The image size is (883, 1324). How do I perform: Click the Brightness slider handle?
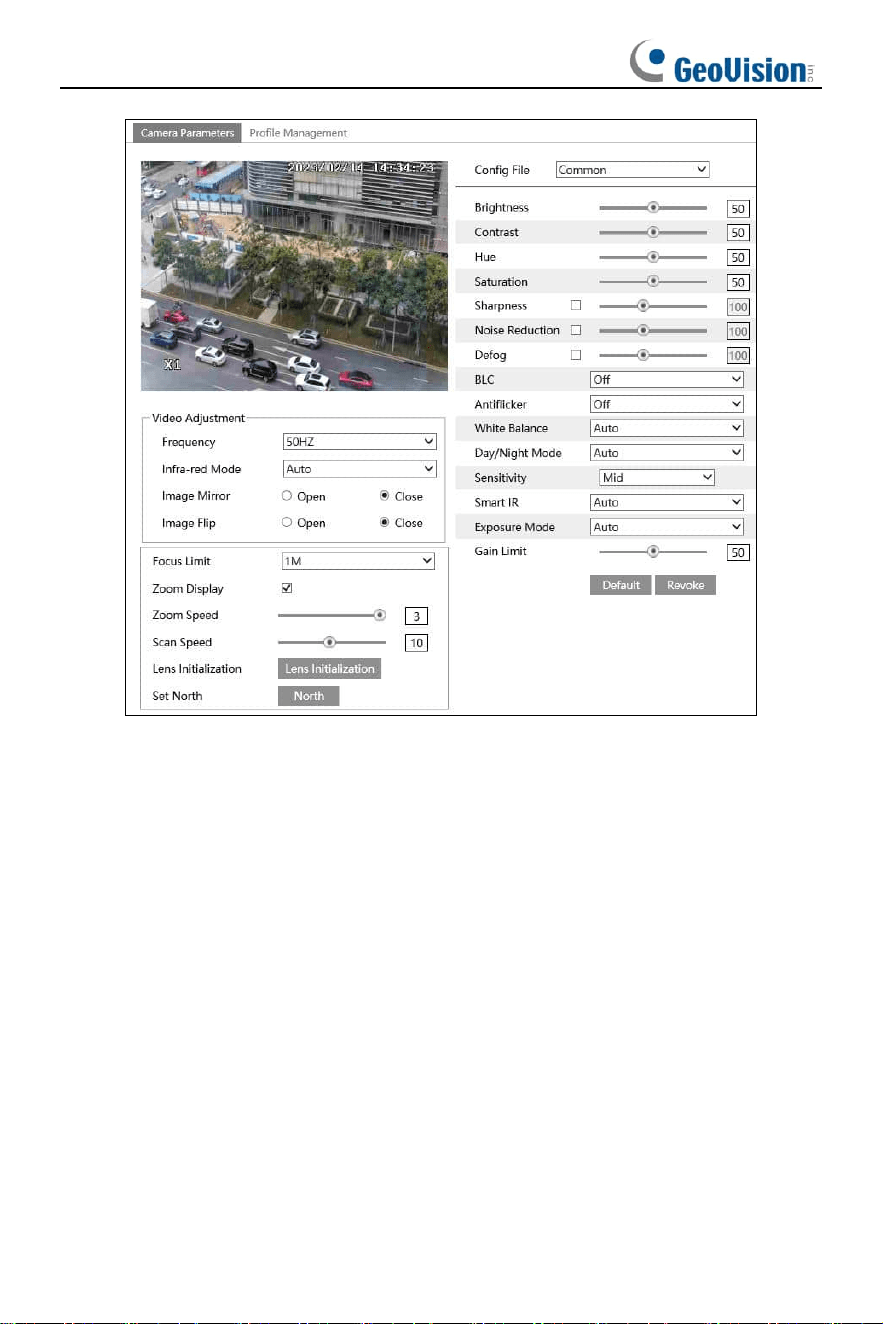click(x=653, y=208)
